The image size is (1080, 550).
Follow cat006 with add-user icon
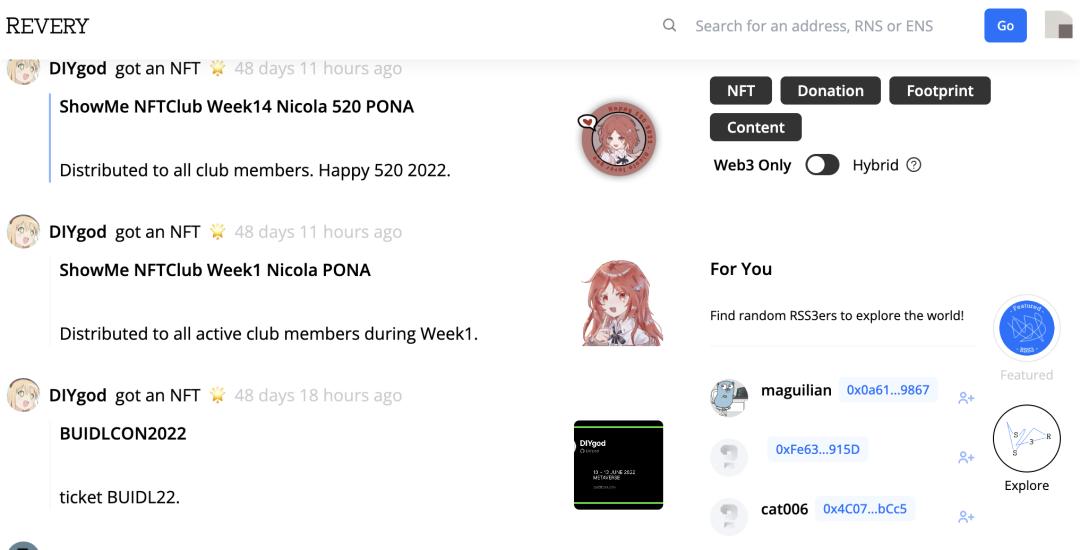pyautogui.click(x=965, y=517)
